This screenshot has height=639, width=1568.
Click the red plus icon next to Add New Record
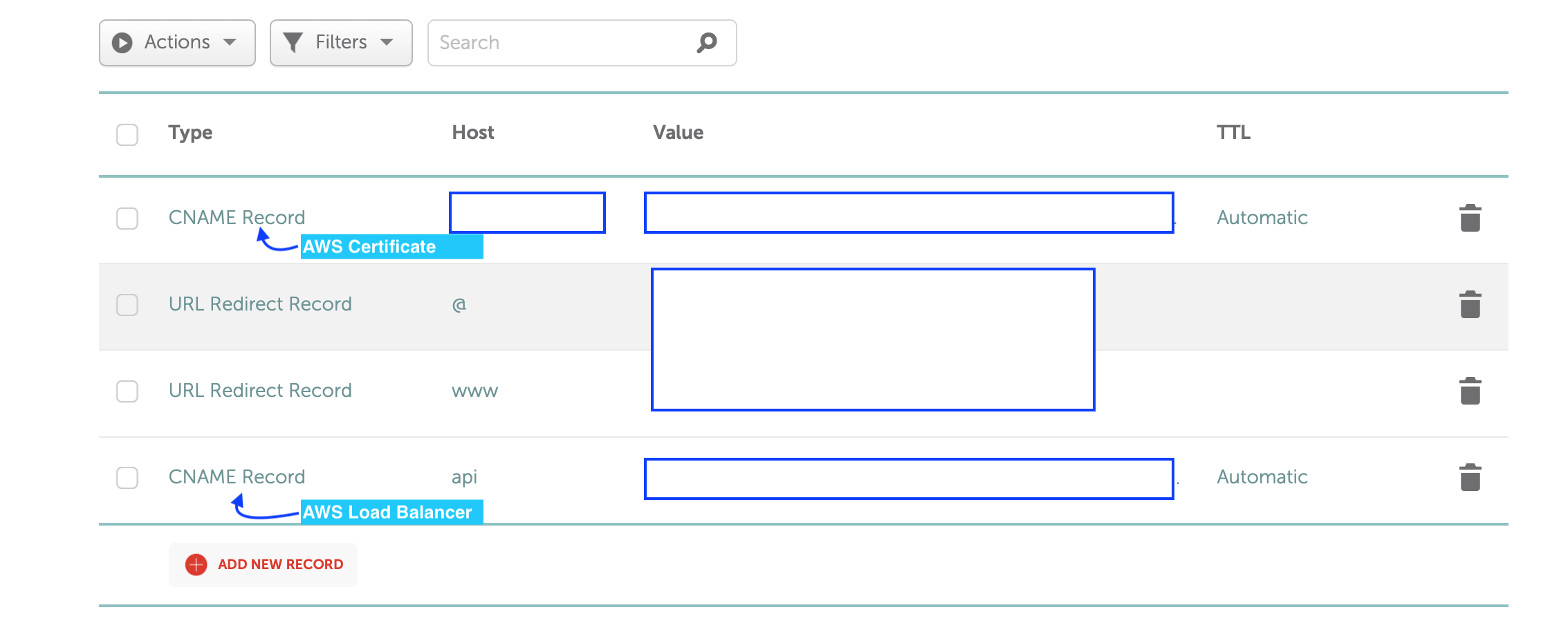click(x=196, y=564)
